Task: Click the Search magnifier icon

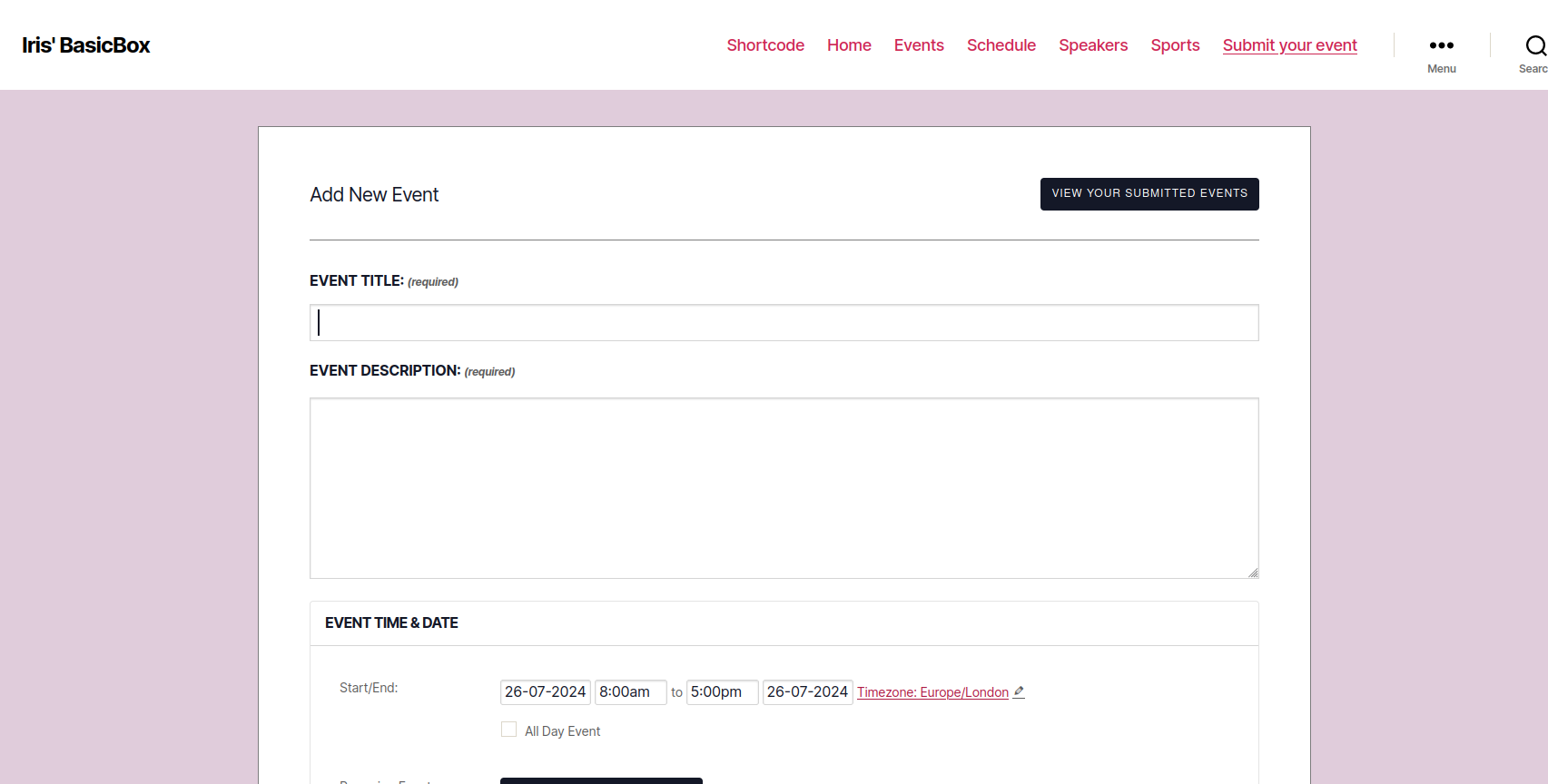Action: point(1534,45)
